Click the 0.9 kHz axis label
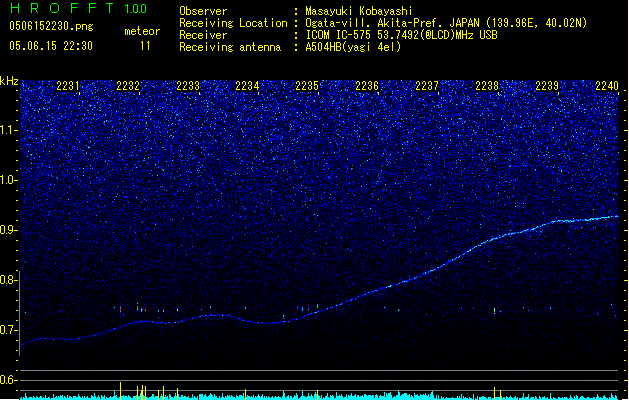This screenshot has height=400, width=629. point(8,230)
